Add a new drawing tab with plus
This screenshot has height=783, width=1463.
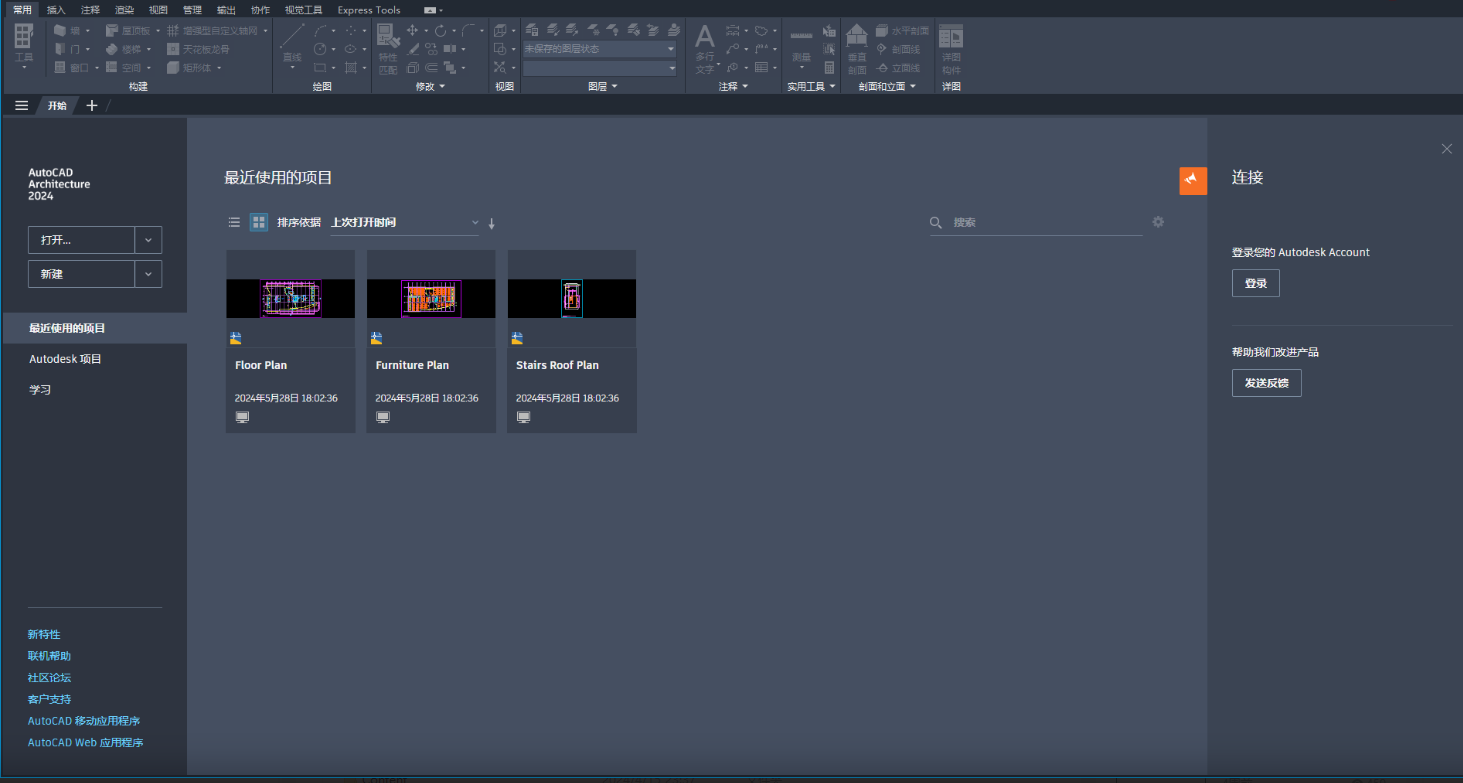92,105
